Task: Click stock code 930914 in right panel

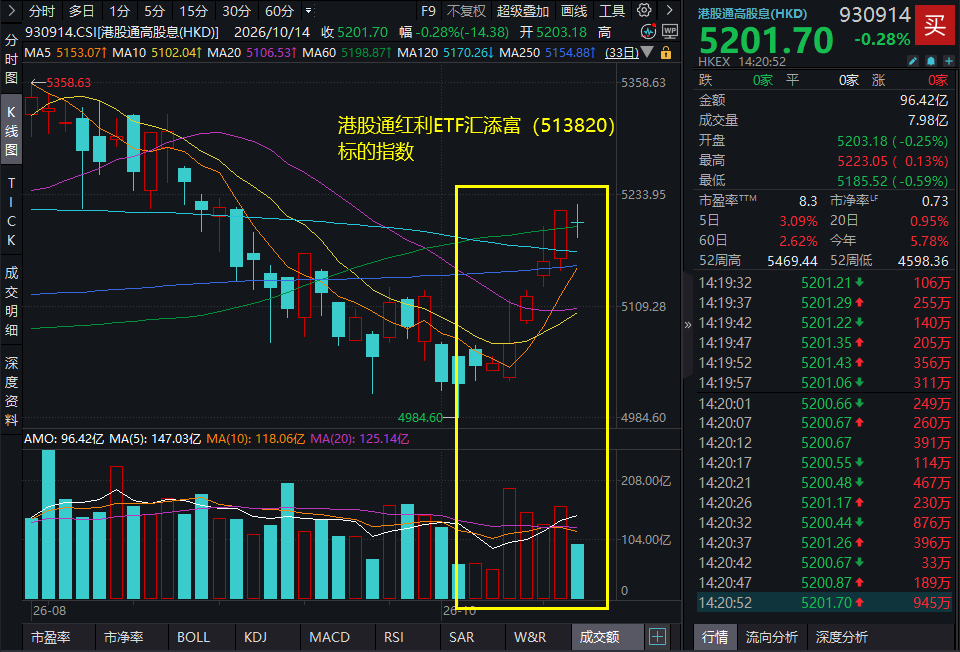Action: [x=875, y=14]
